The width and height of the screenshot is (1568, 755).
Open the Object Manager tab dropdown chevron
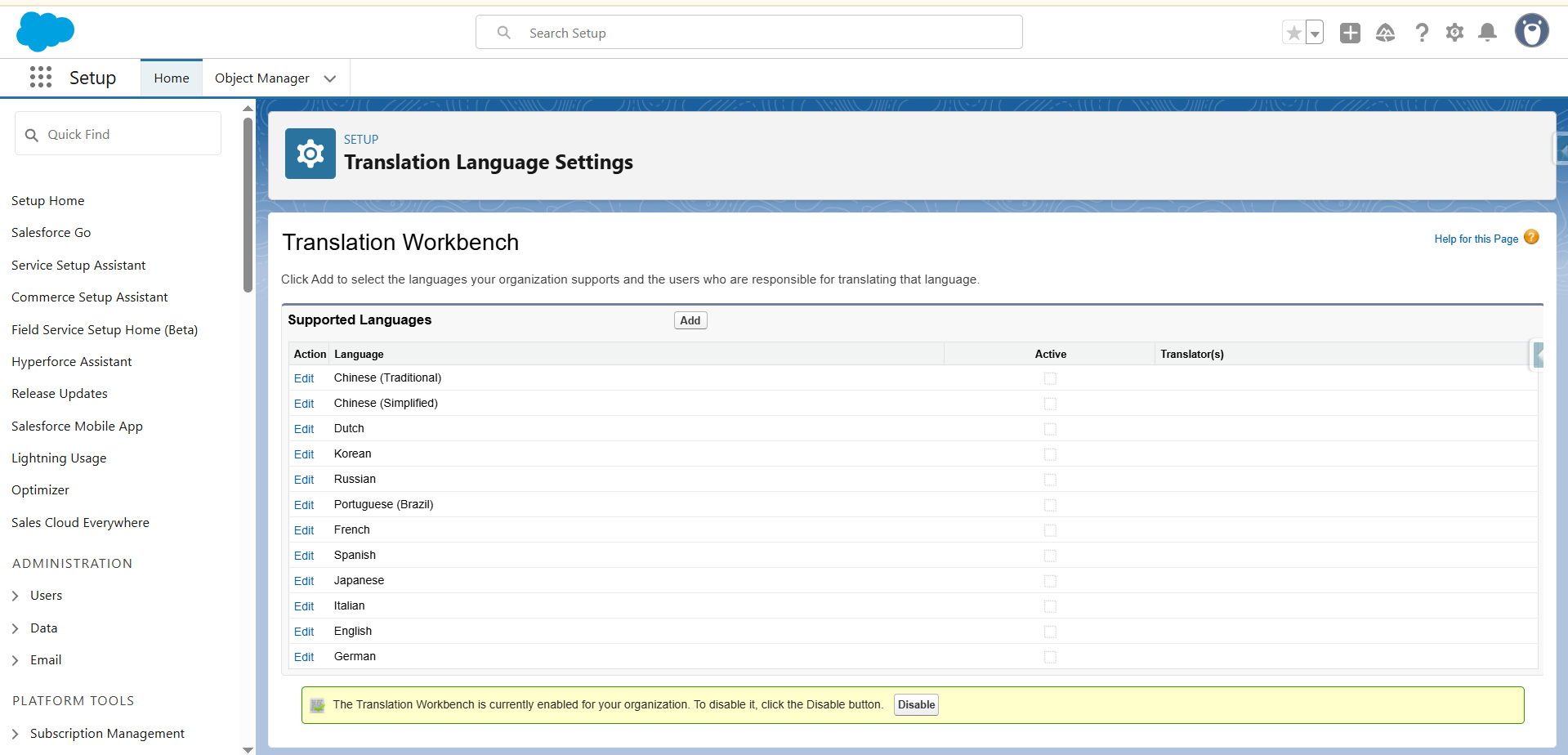330,78
